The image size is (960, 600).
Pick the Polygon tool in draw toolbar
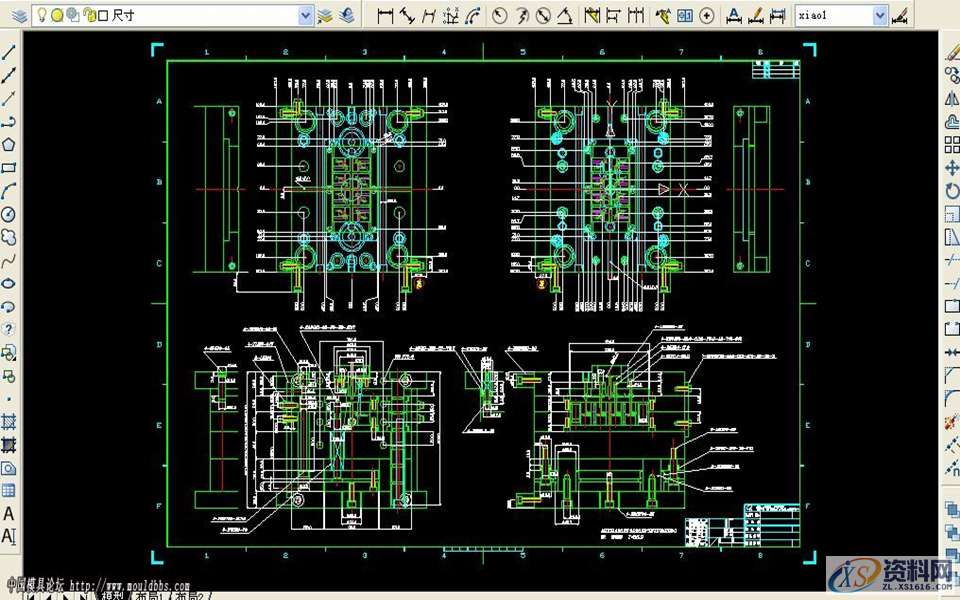[9, 144]
